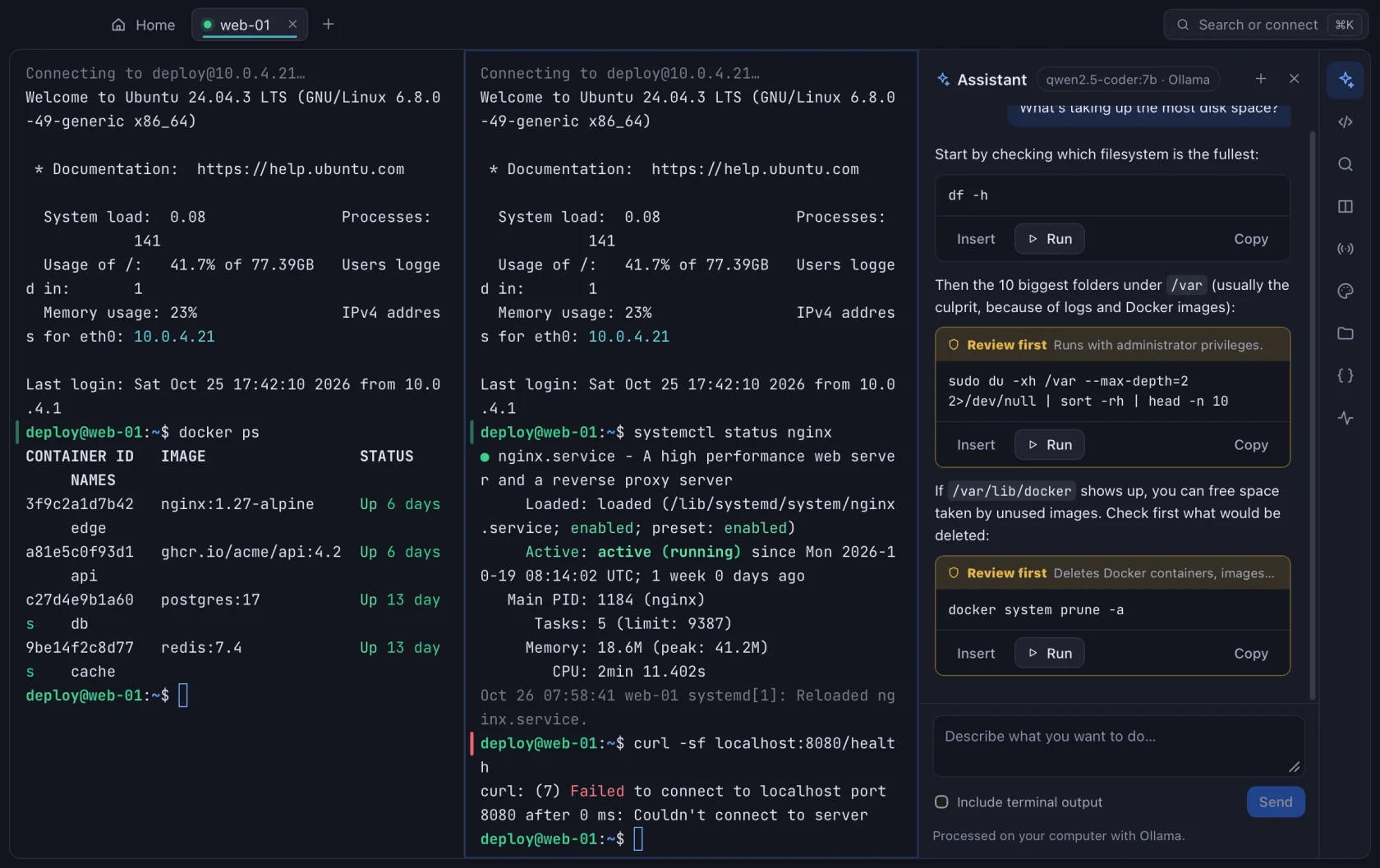Viewport: 1380px width, 868px height.
Task: Click redis:7.4 image row
Action: (201, 648)
